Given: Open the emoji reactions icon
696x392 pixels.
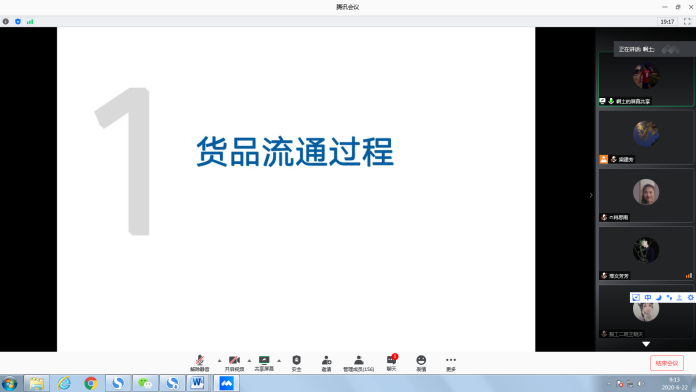Looking at the screenshot, I should (421, 363).
